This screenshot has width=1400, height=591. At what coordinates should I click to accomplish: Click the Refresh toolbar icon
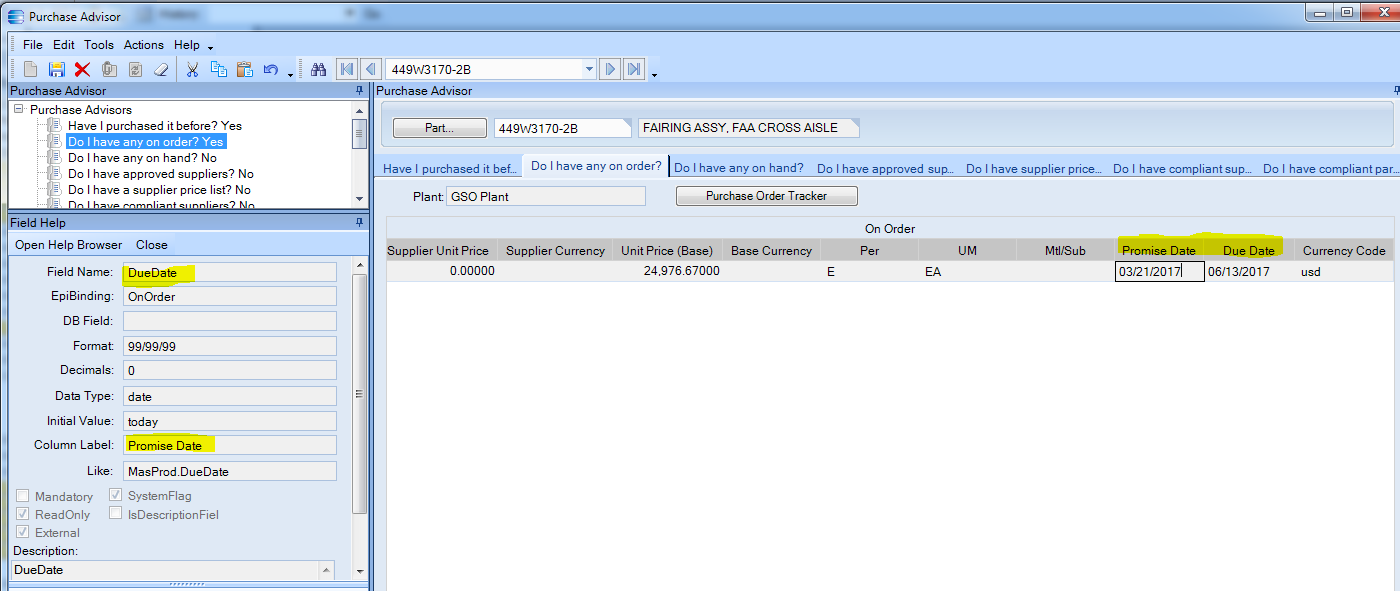135,69
